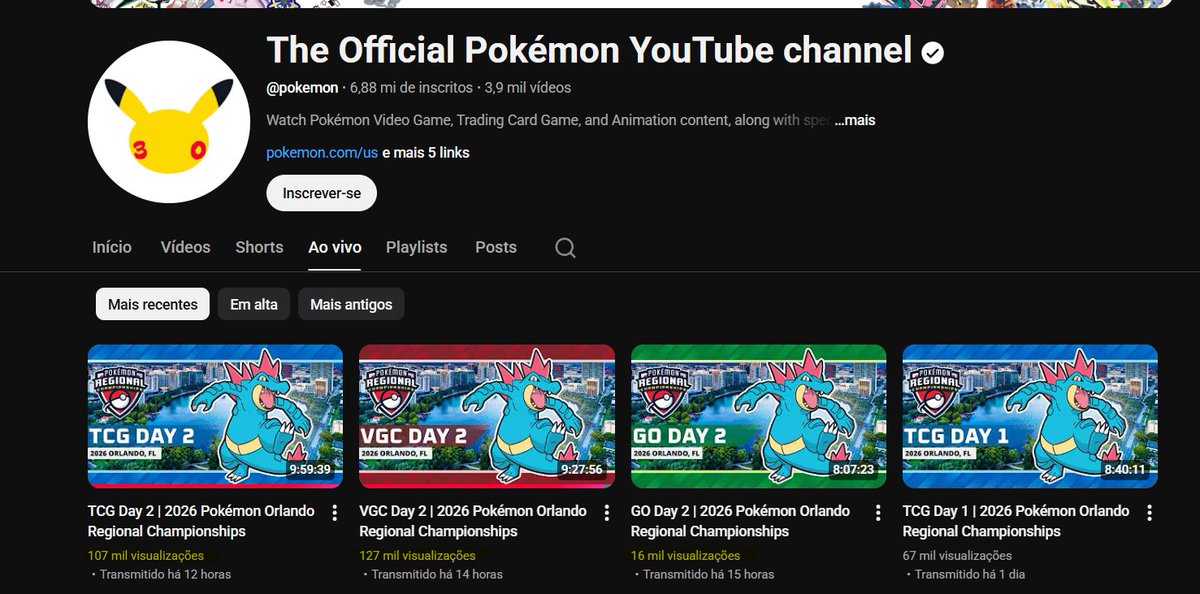Screen dimensions: 1200x594
Task: Click 'The Official Pokémon YouTube channel' heading
Action: coord(589,50)
